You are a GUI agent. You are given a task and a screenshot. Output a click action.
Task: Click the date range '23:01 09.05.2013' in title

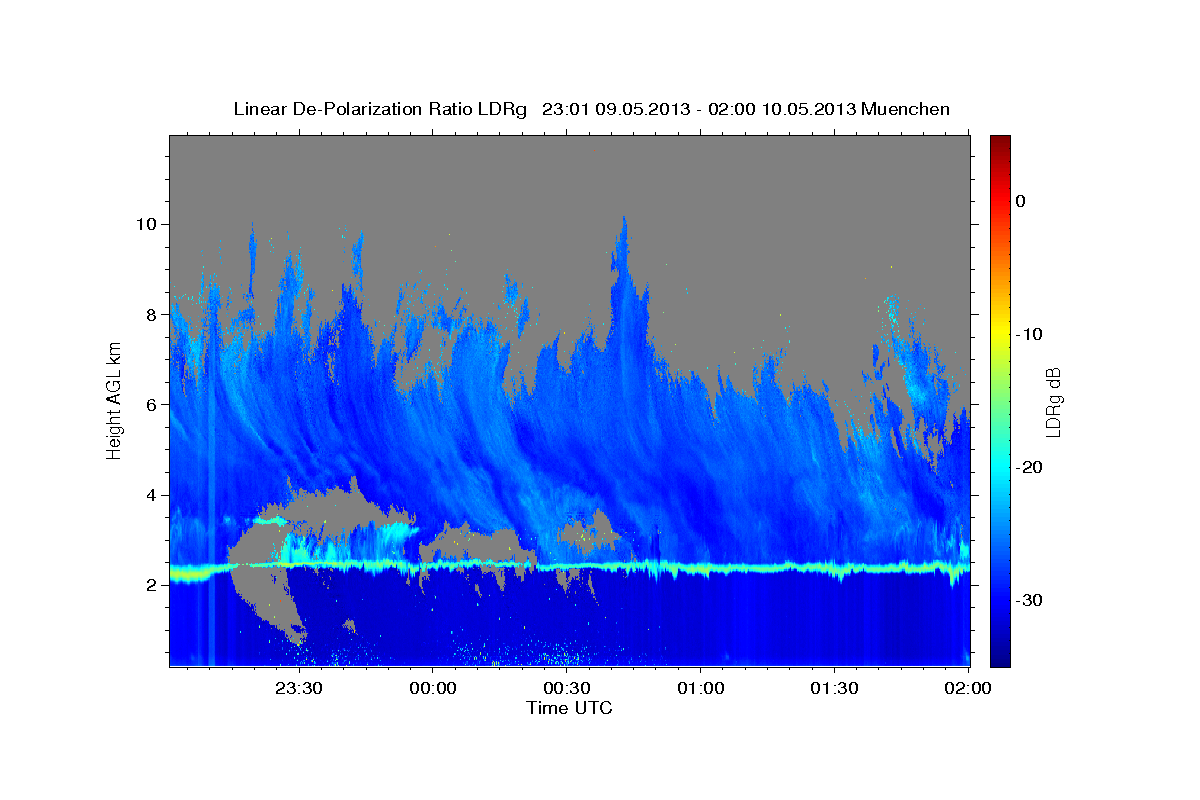616,109
